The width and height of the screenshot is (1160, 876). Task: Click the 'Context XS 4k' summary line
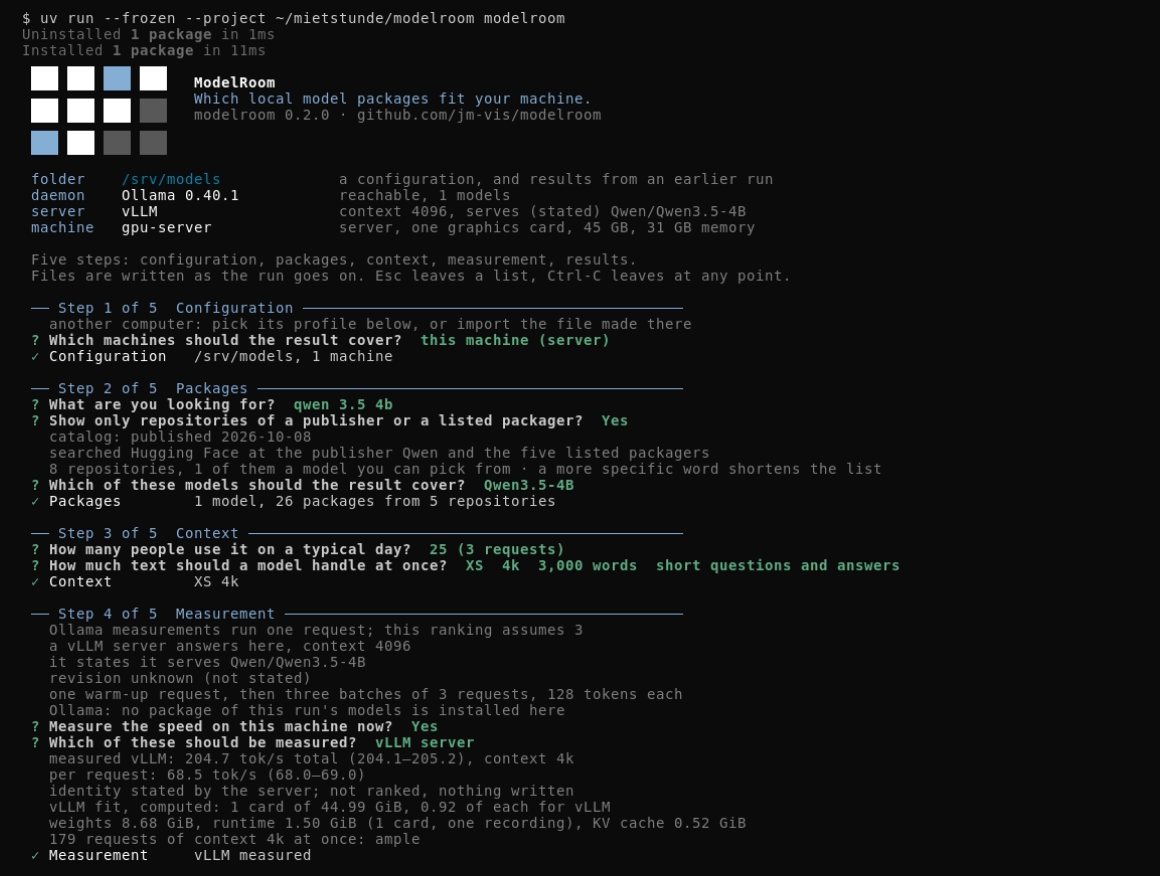(x=135, y=582)
